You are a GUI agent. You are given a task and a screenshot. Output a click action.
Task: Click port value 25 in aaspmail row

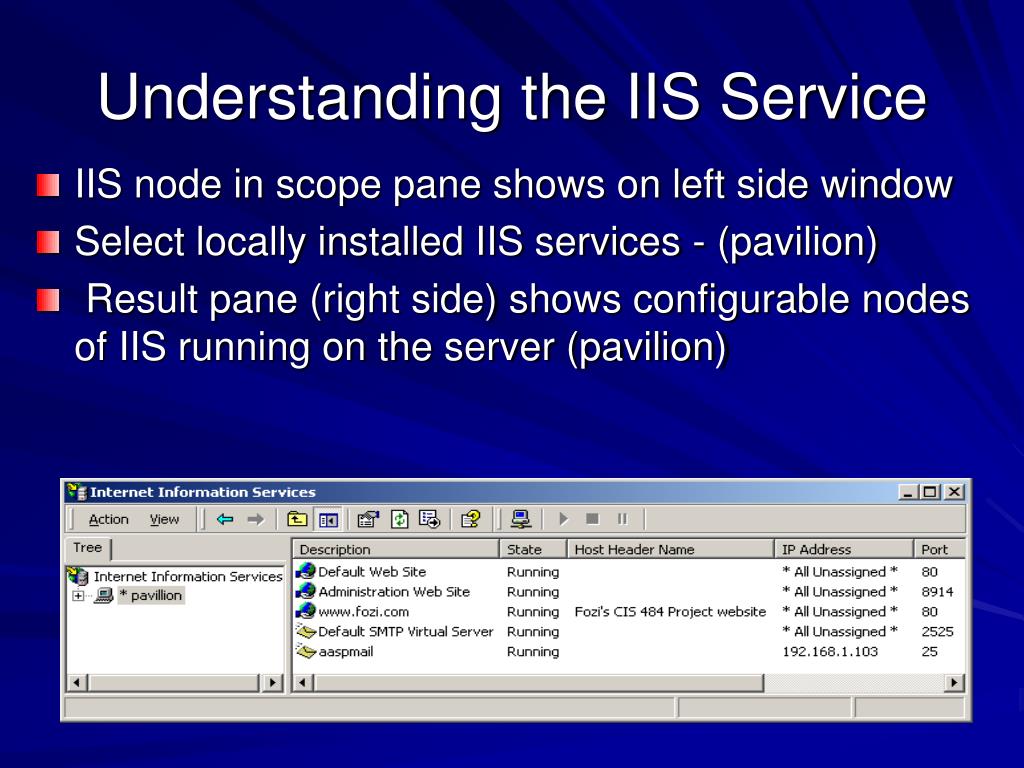[929, 651]
